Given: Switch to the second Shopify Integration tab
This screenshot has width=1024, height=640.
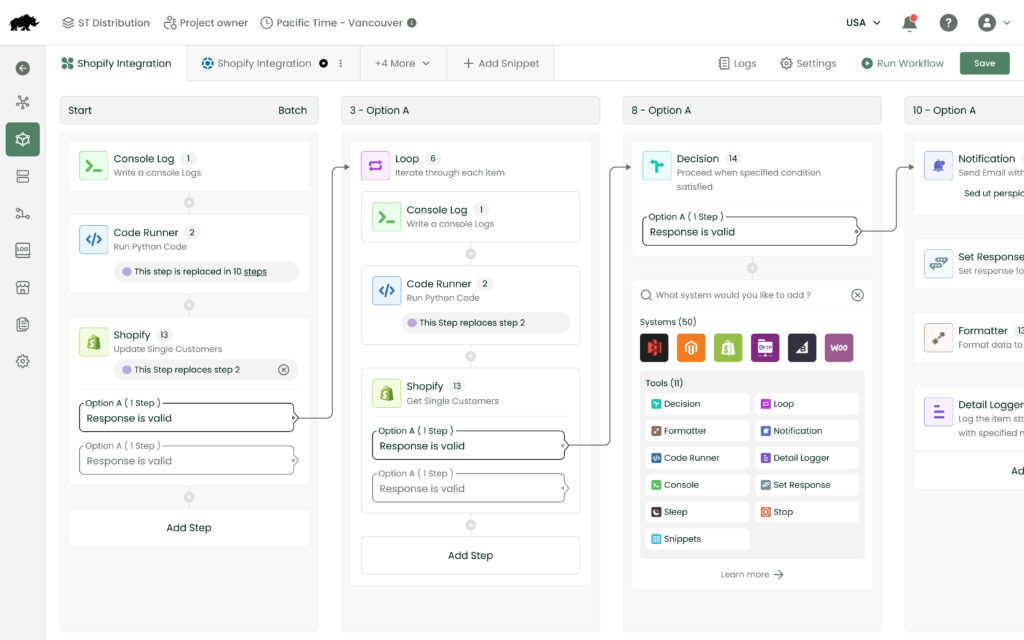Looking at the screenshot, I should [x=264, y=63].
